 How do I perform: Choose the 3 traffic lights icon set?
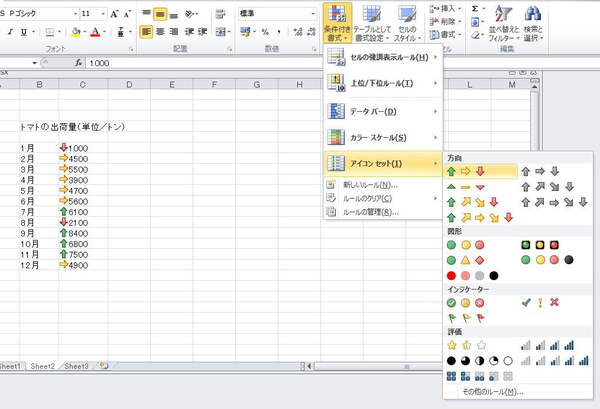466,245
